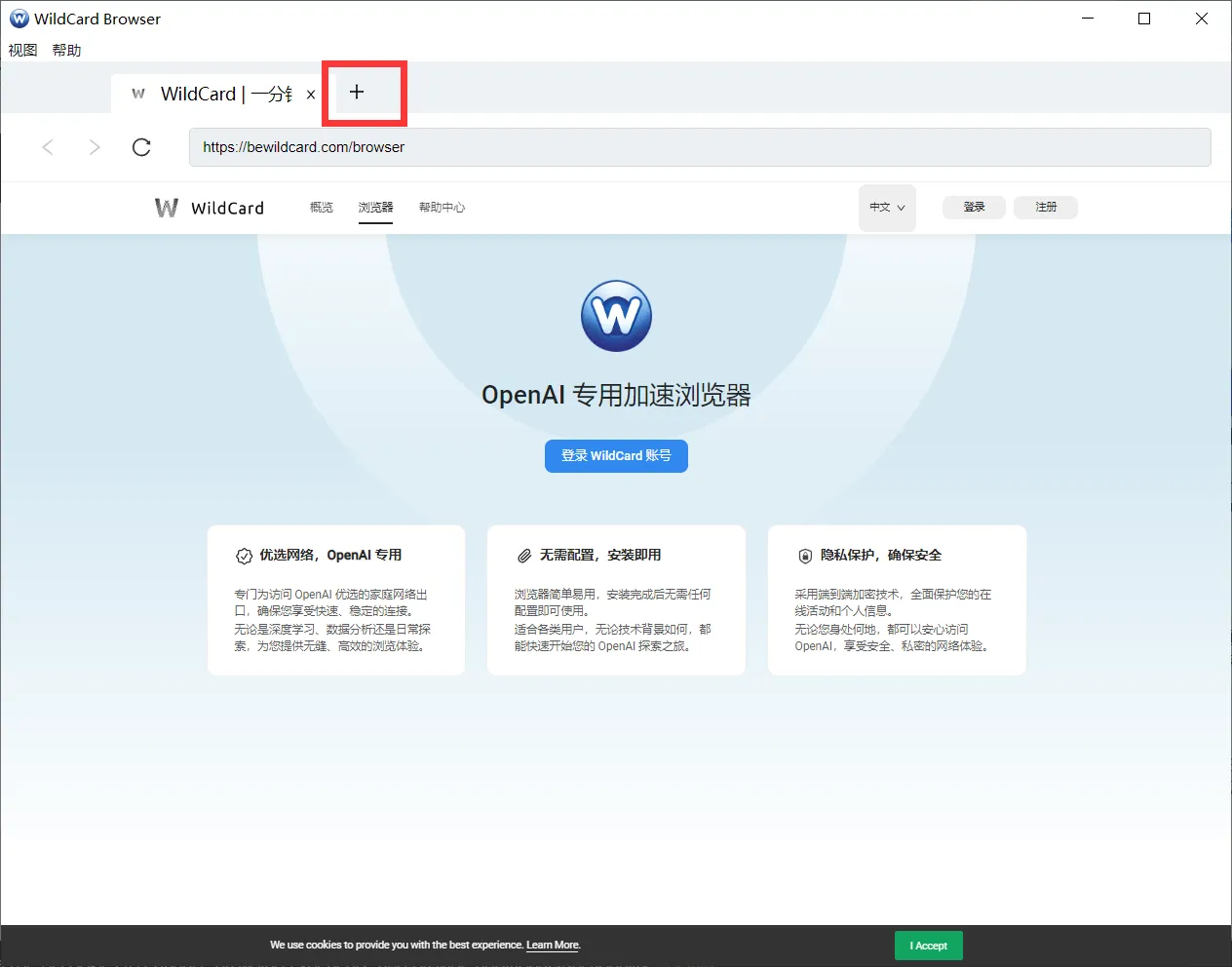Screen dimensions: 1232x967
Task: Expand the 中文 language dropdown
Action: 887,208
